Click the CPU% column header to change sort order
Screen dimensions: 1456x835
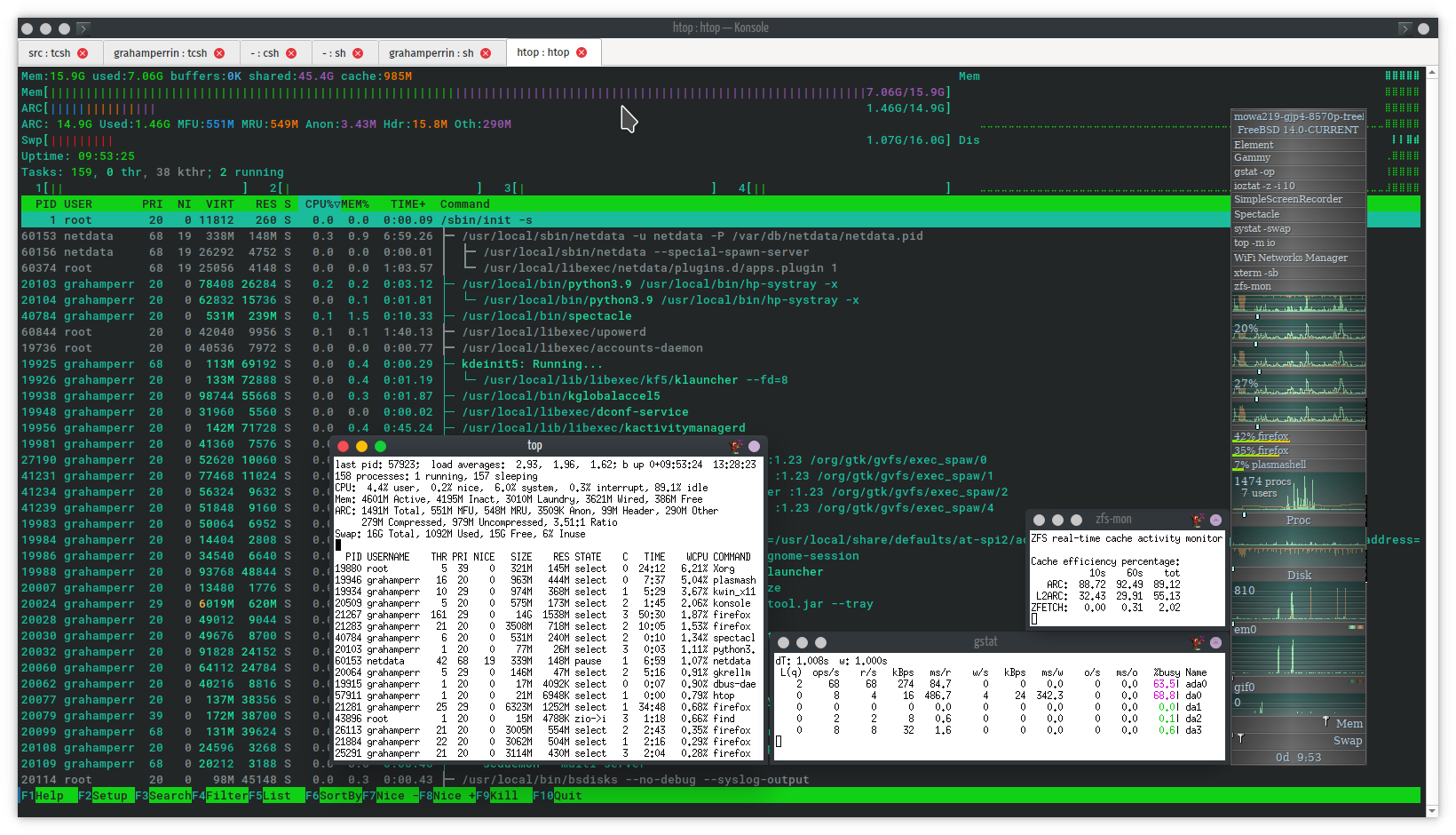(x=316, y=203)
